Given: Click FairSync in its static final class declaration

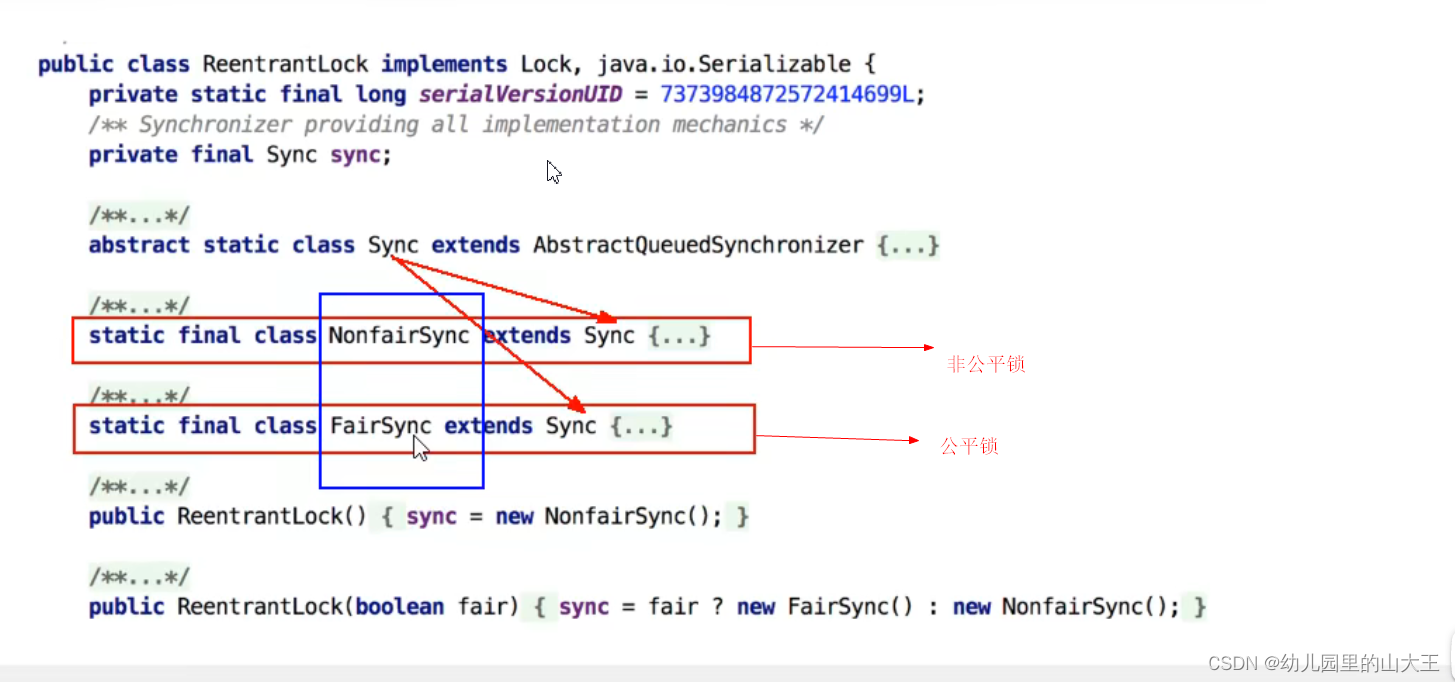Looking at the screenshot, I should pyautogui.click(x=380, y=427).
